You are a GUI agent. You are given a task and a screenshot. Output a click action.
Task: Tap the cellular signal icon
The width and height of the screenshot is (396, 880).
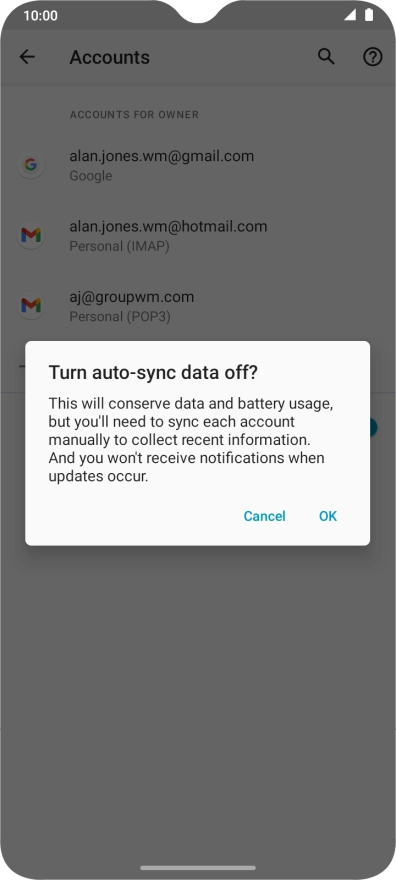pos(350,15)
